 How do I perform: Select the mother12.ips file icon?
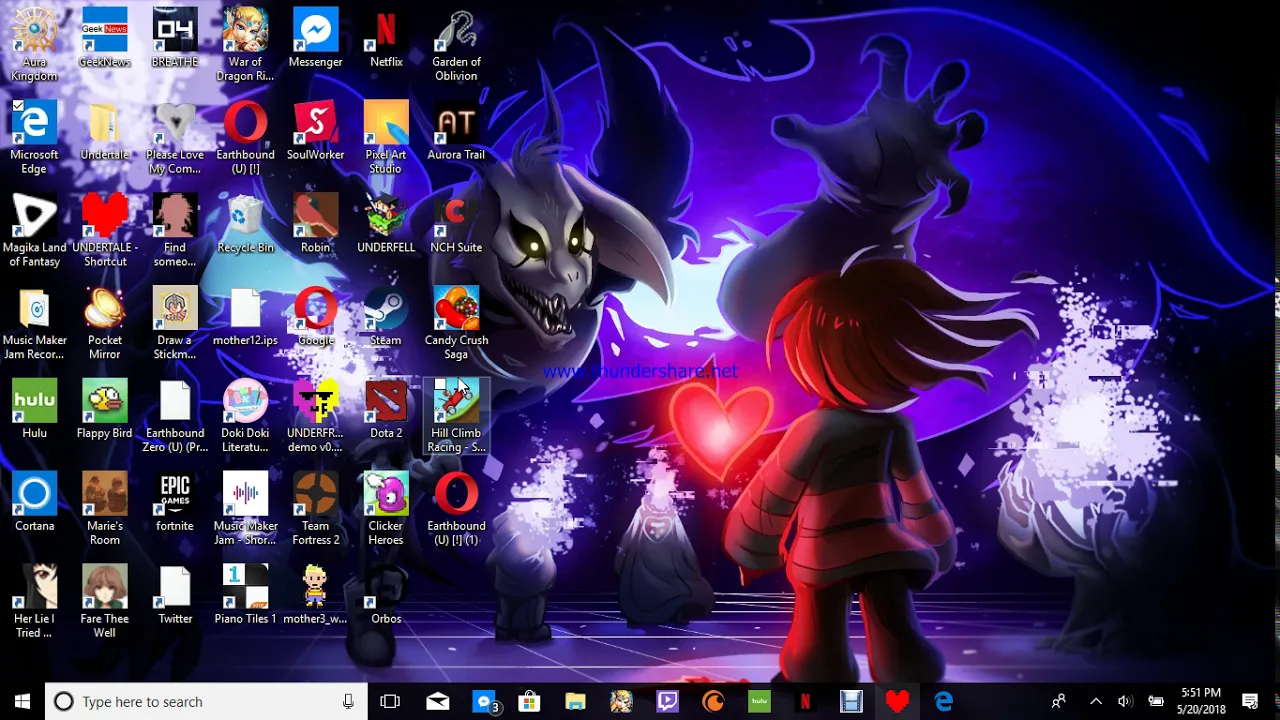(x=245, y=317)
